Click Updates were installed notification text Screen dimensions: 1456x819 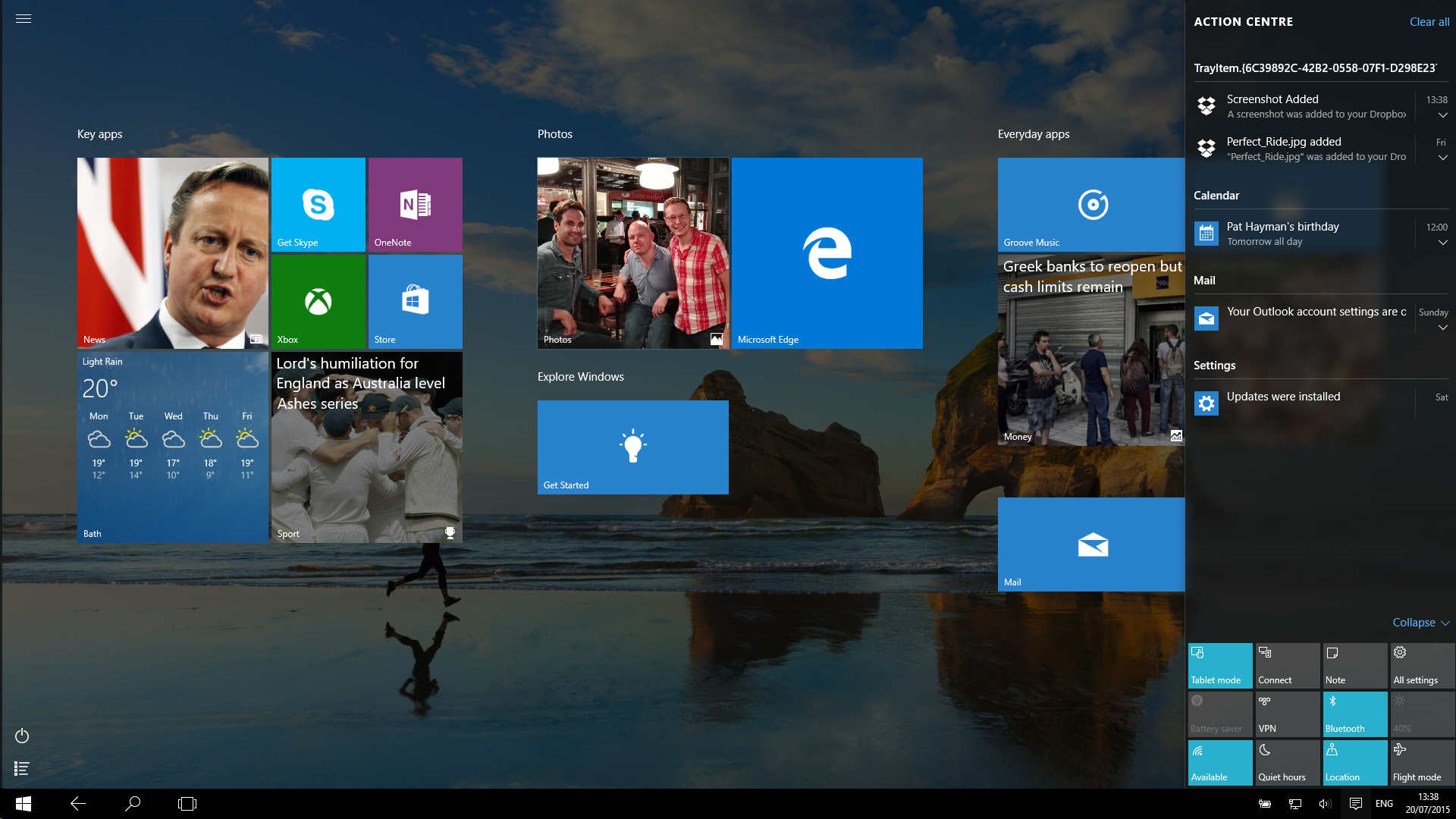pyautogui.click(x=1283, y=397)
